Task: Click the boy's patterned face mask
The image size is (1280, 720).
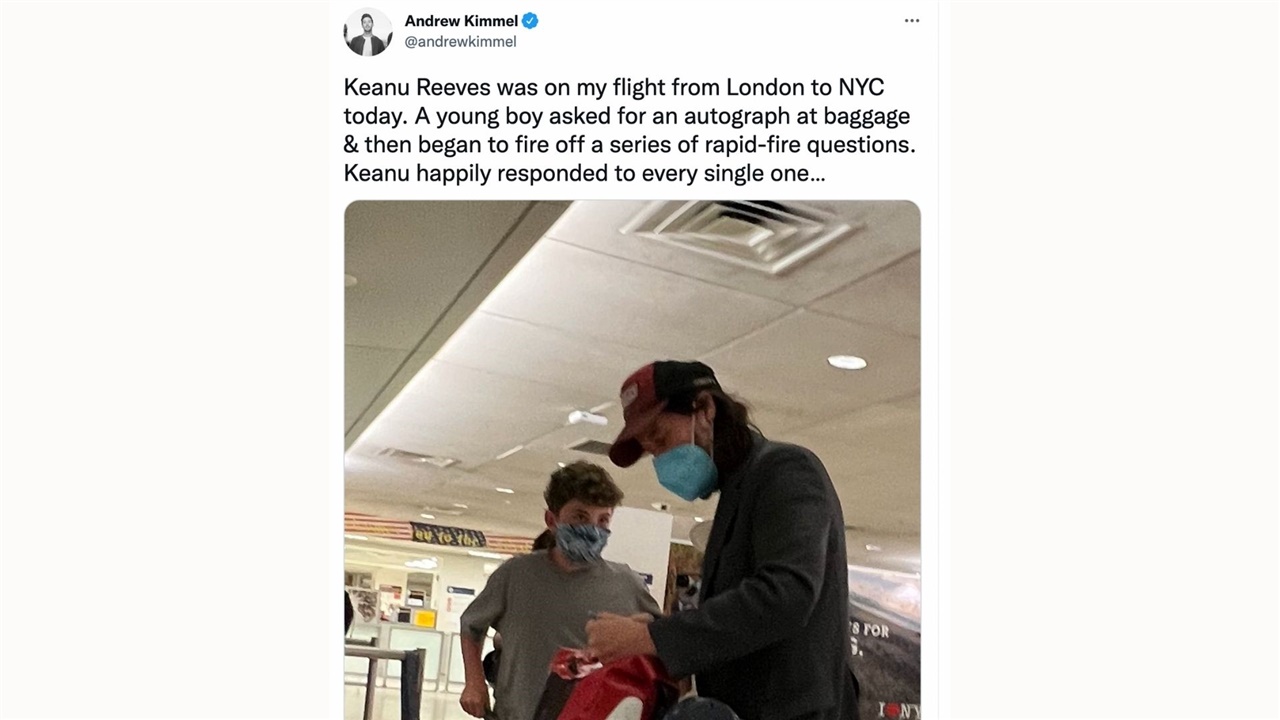Action: (581, 541)
